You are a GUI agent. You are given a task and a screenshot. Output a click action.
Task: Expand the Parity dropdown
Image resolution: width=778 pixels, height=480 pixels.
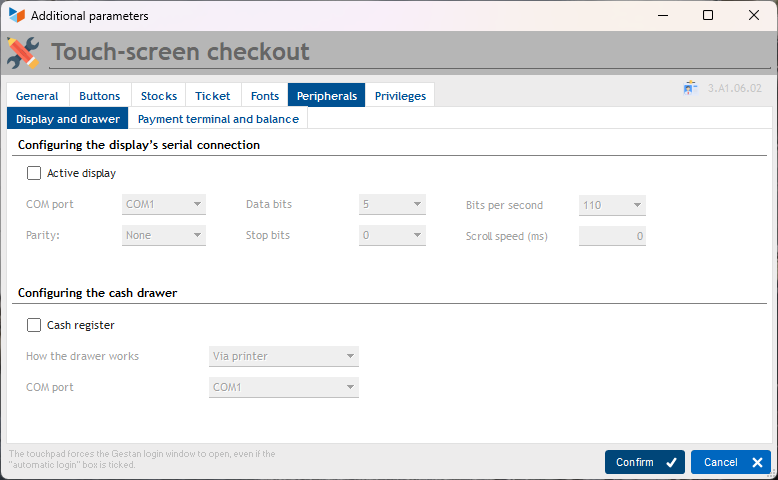click(x=163, y=236)
